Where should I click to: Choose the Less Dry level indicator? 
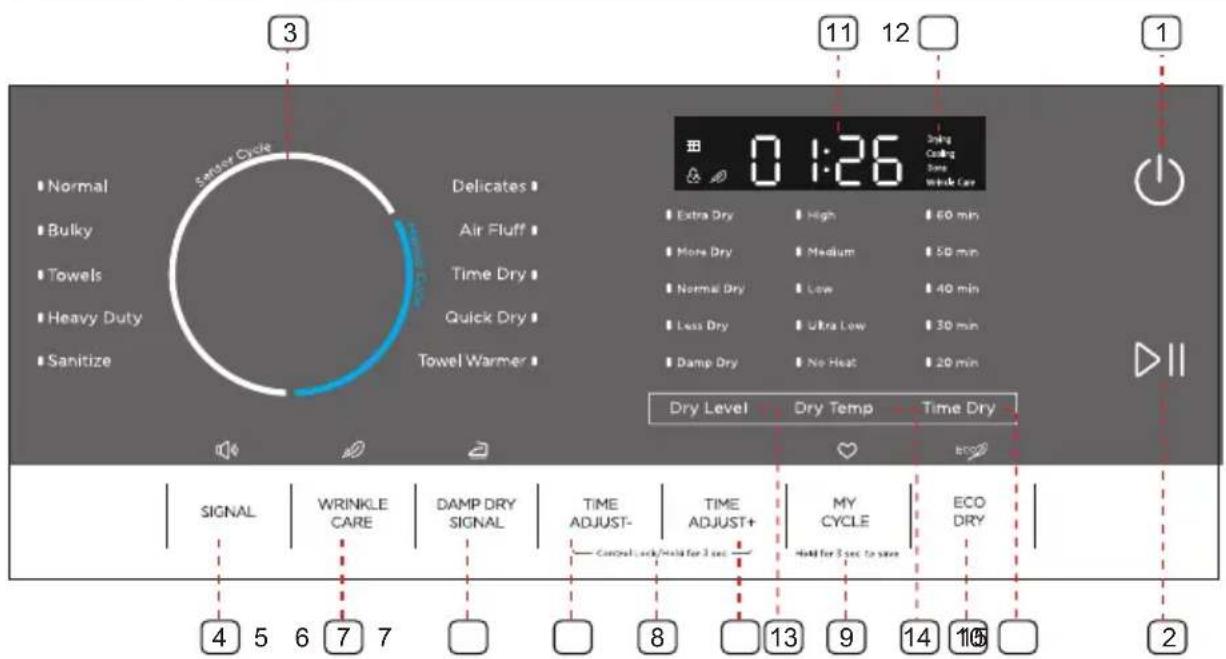click(697, 325)
